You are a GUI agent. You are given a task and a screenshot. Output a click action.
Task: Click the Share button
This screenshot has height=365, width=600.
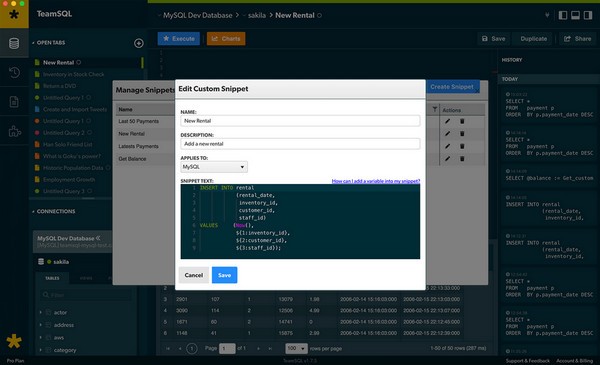click(x=577, y=39)
